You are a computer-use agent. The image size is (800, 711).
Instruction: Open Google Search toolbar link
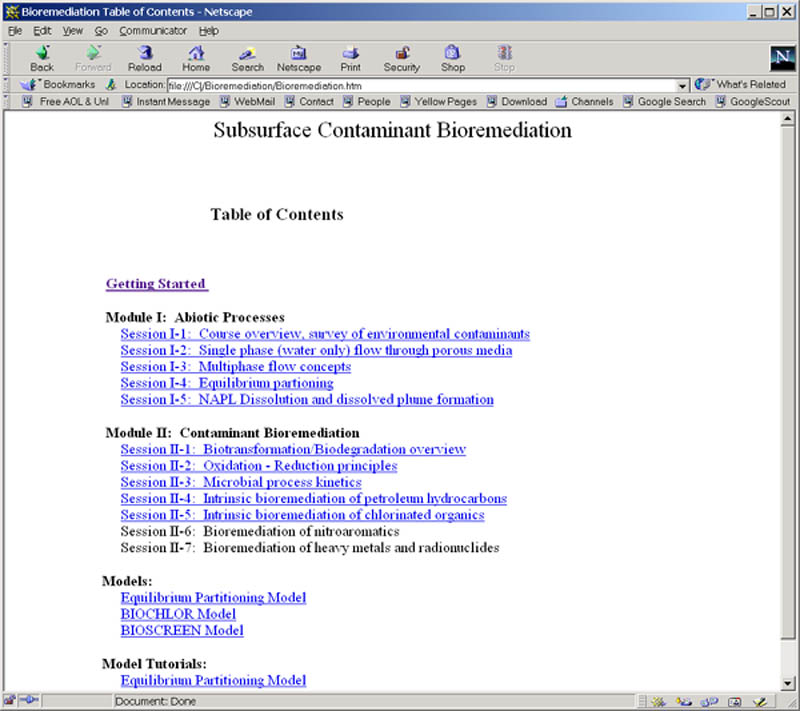(x=665, y=101)
